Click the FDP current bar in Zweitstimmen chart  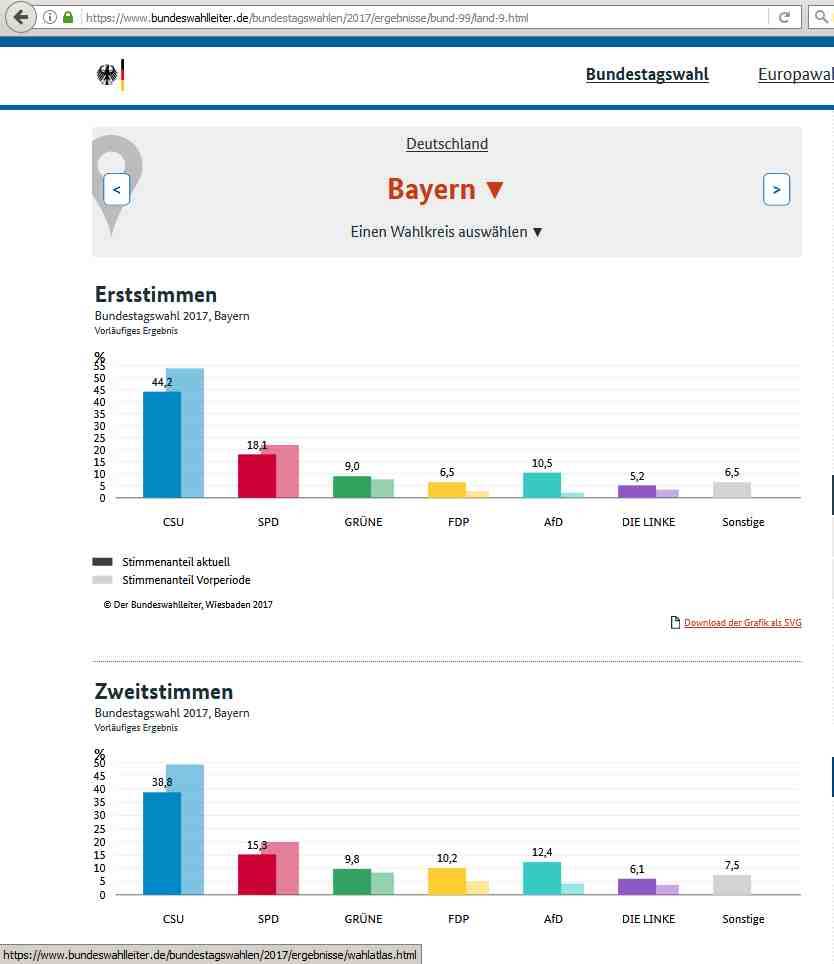point(447,881)
